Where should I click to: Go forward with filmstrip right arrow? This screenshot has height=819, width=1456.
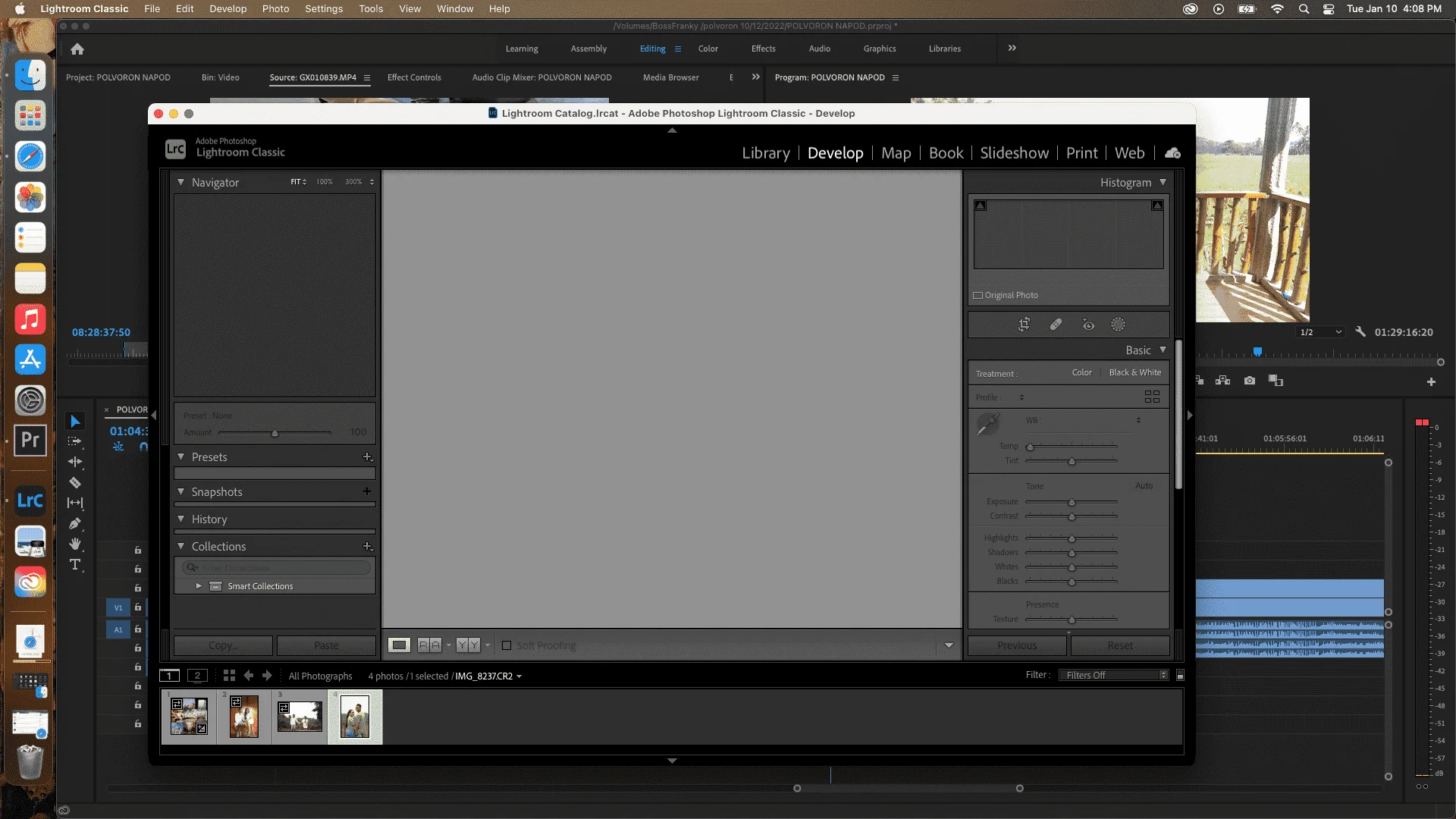(x=267, y=675)
